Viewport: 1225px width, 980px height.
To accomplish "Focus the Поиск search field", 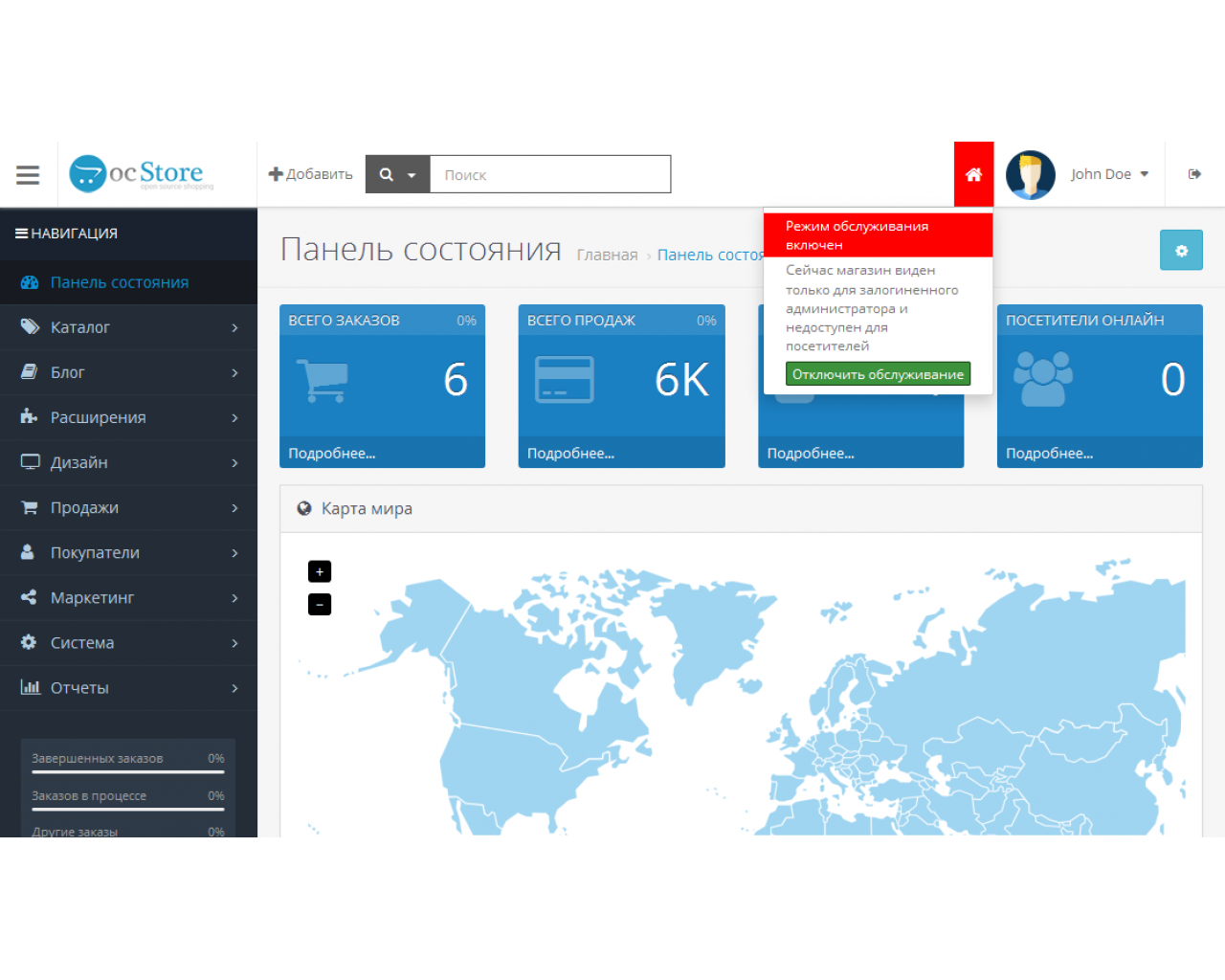I will [550, 174].
